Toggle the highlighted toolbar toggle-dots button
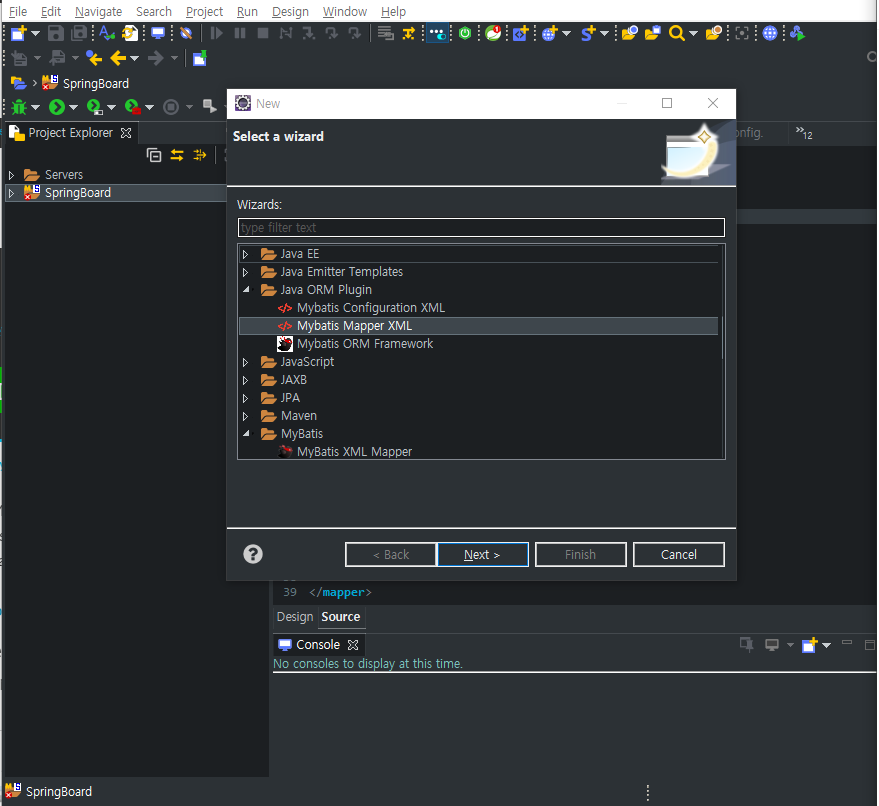The image size is (879, 806). [x=437, y=34]
